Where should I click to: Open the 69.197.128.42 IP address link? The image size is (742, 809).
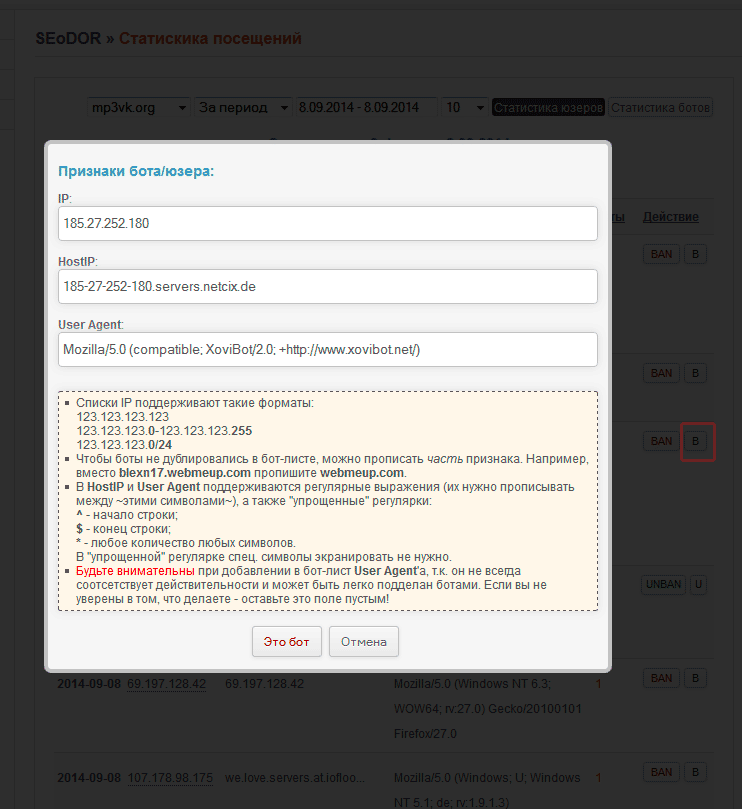coord(166,684)
